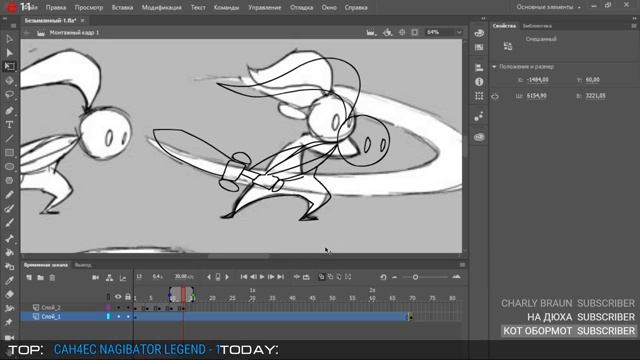This screenshot has height=360, width=640.
Task: Select the Rectangle tool
Action: [x=9, y=153]
